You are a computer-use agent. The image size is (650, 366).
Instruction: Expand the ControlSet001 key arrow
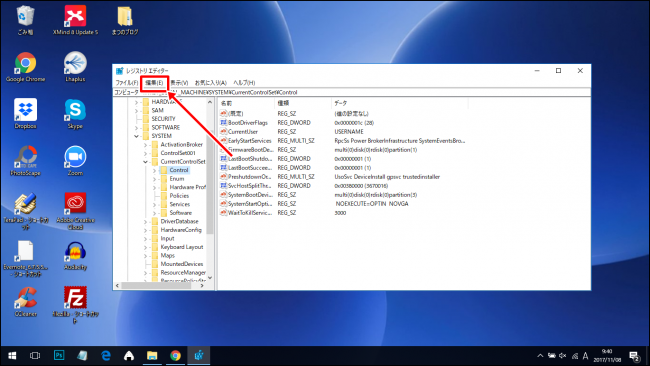point(145,153)
